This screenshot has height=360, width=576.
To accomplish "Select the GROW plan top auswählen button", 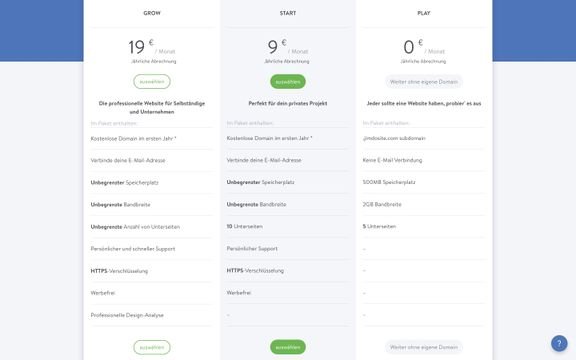I will click(x=152, y=82).
